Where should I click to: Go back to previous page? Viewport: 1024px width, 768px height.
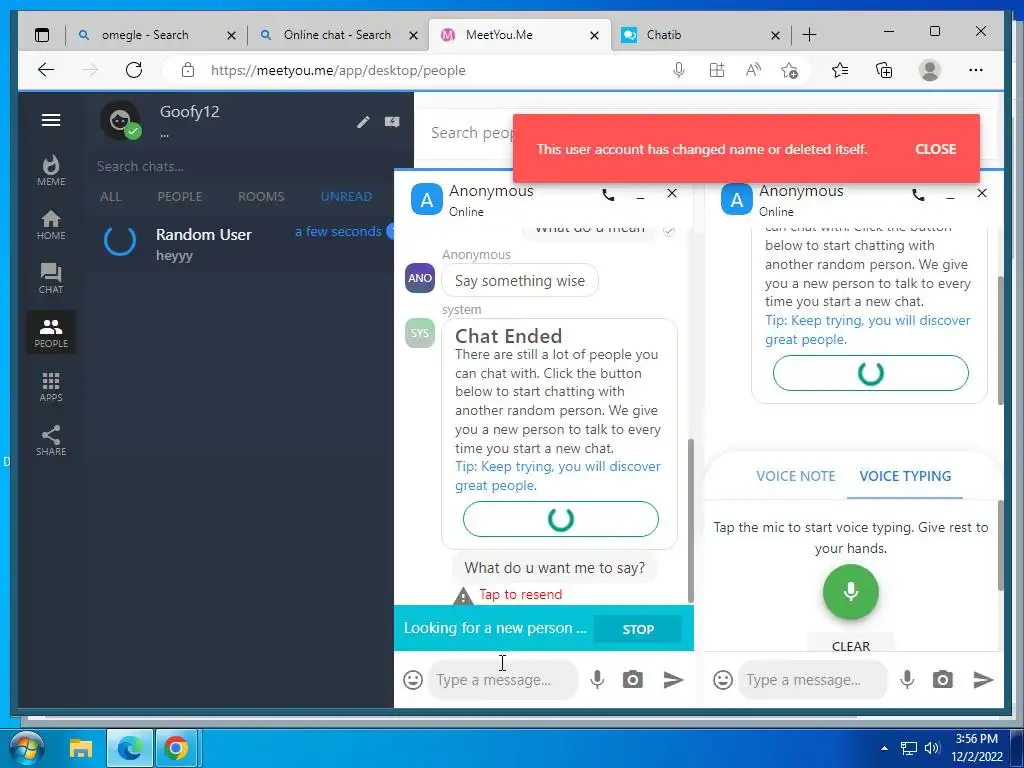(x=46, y=70)
